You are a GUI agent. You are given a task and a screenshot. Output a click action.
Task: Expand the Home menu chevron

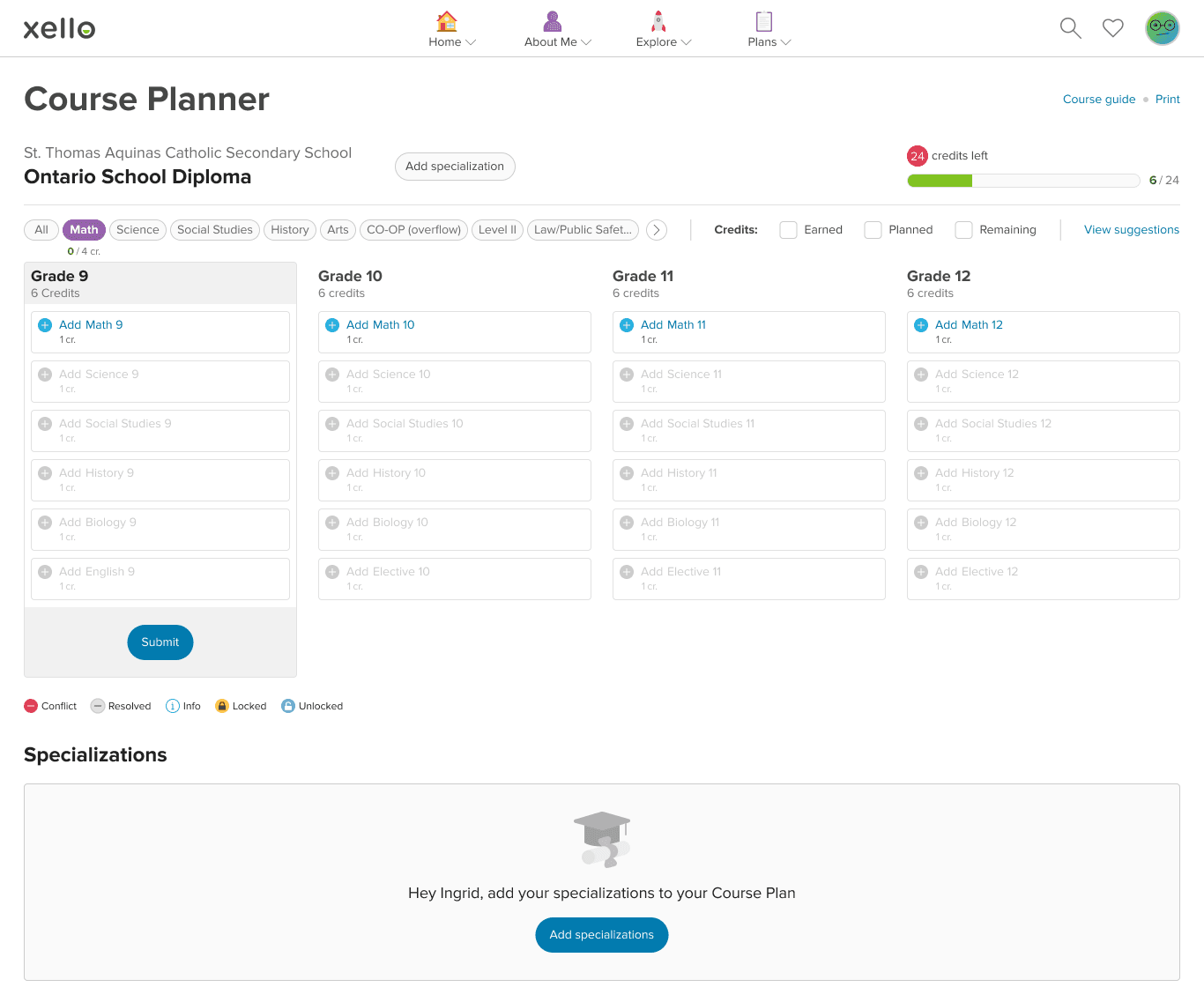471,42
